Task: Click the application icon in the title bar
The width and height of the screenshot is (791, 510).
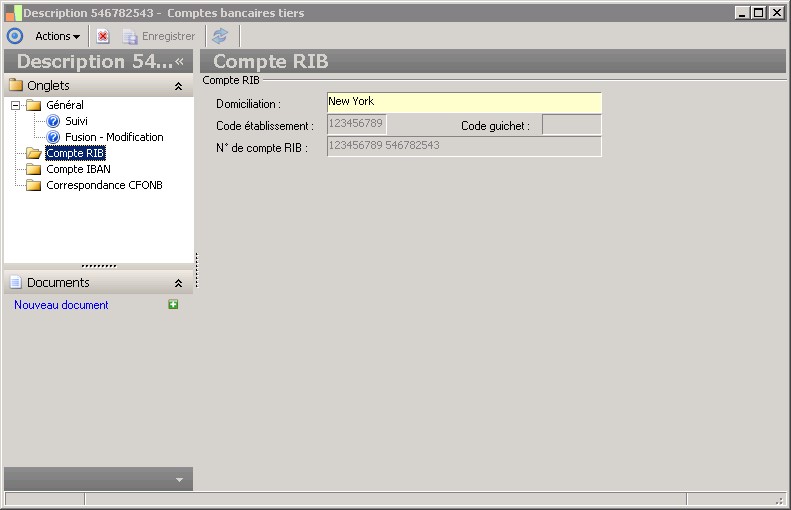Action: pyautogui.click(x=14, y=13)
